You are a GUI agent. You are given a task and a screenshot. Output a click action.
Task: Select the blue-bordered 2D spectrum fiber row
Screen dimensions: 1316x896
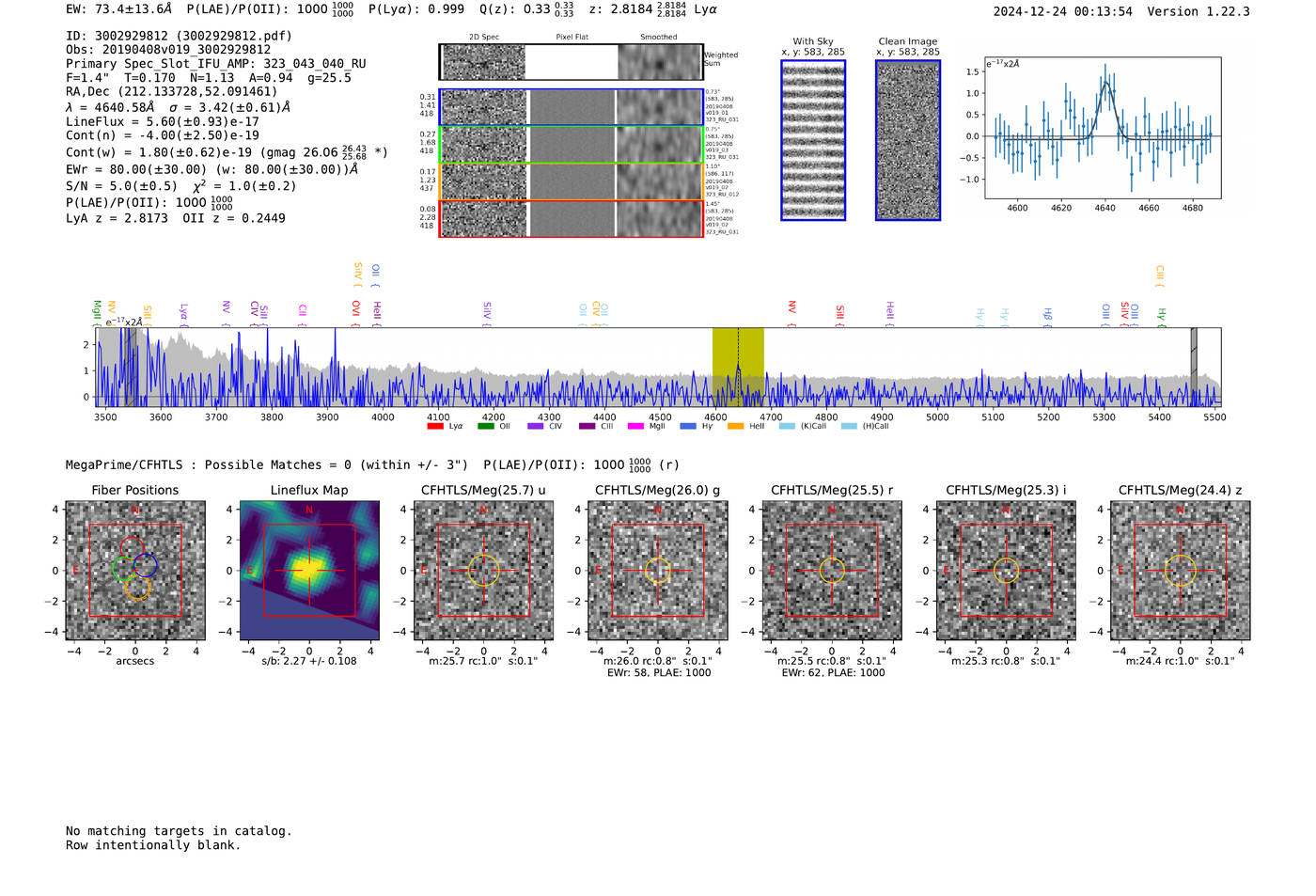pos(571,107)
